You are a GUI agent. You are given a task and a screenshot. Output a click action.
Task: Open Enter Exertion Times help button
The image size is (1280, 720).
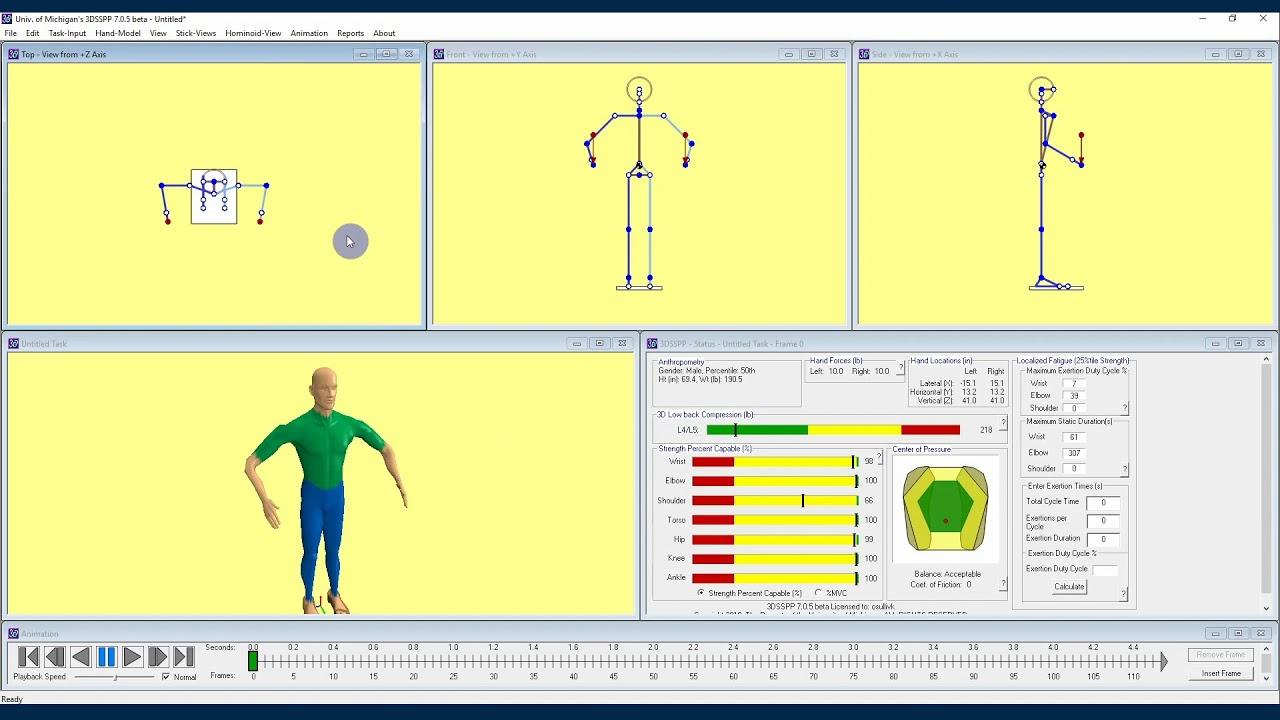click(x=1124, y=594)
